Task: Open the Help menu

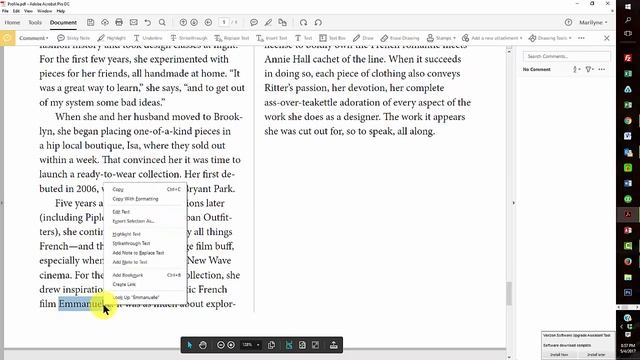Action: coord(61,11)
